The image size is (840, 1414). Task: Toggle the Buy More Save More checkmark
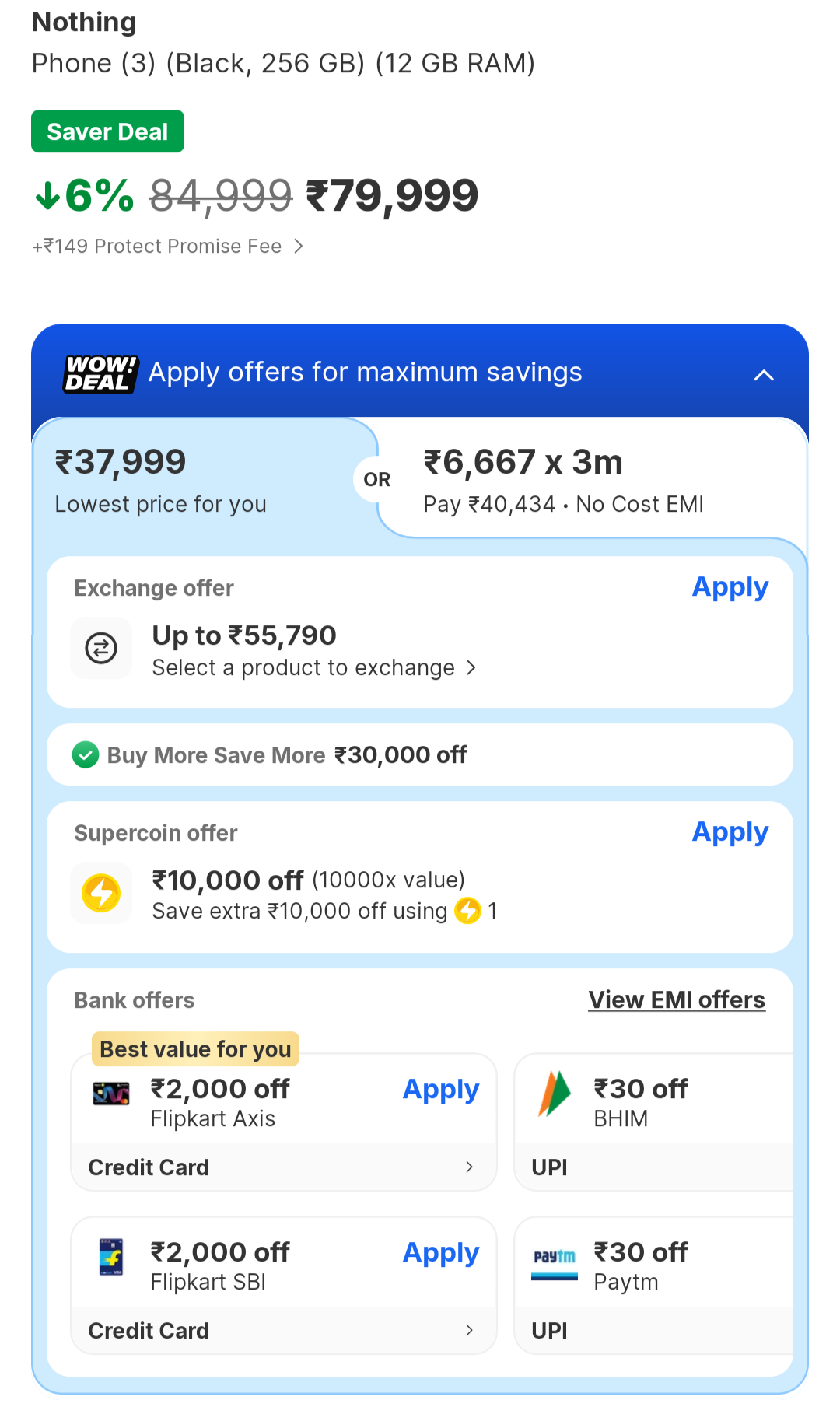(86, 754)
